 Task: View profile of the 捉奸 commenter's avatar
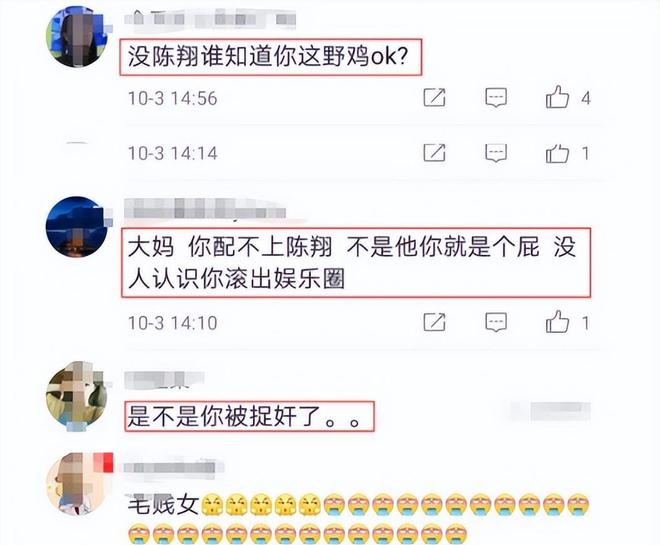(77, 397)
